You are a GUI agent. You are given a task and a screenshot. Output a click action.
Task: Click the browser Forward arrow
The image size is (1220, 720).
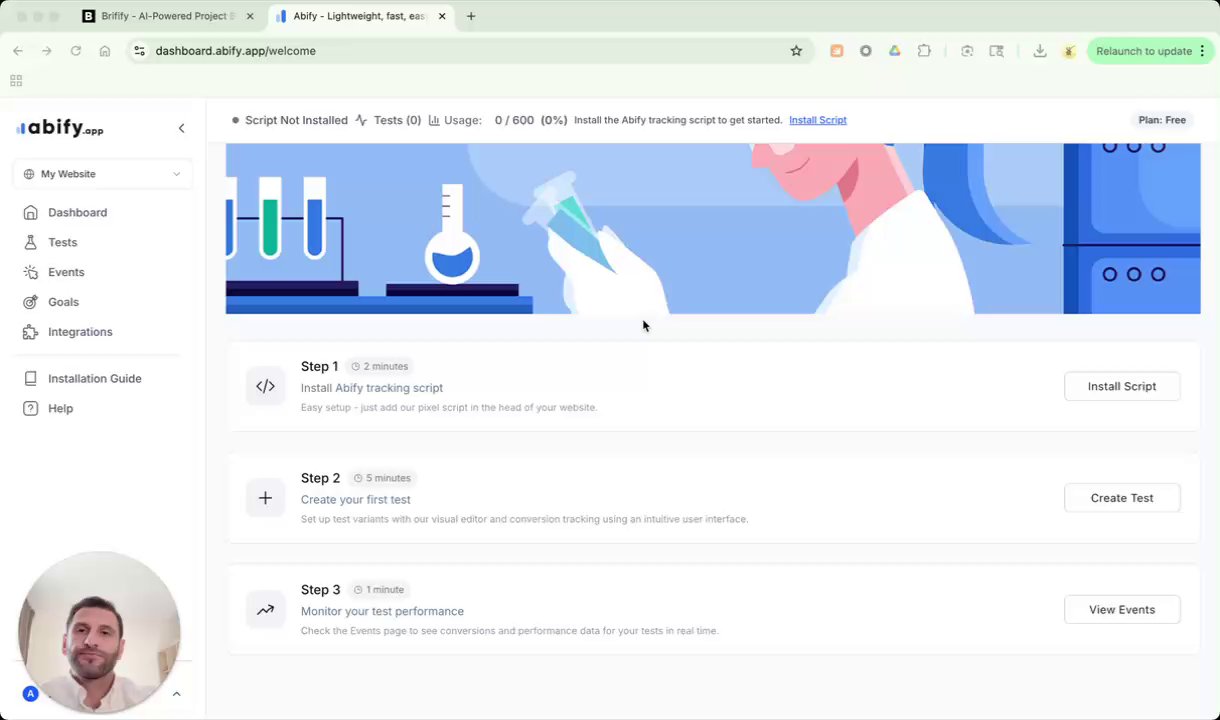(47, 51)
